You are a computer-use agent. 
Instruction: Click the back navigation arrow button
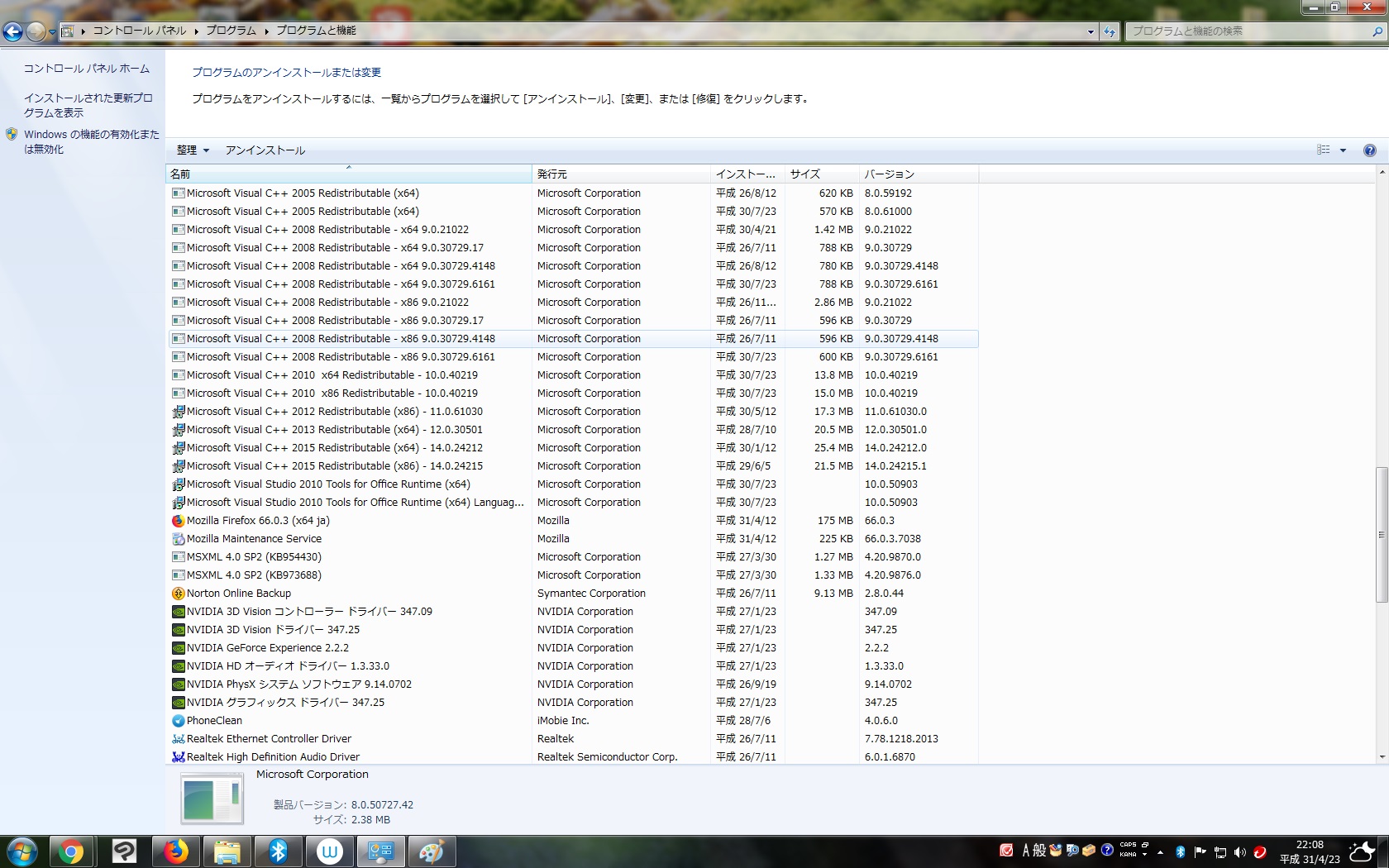click(13, 31)
